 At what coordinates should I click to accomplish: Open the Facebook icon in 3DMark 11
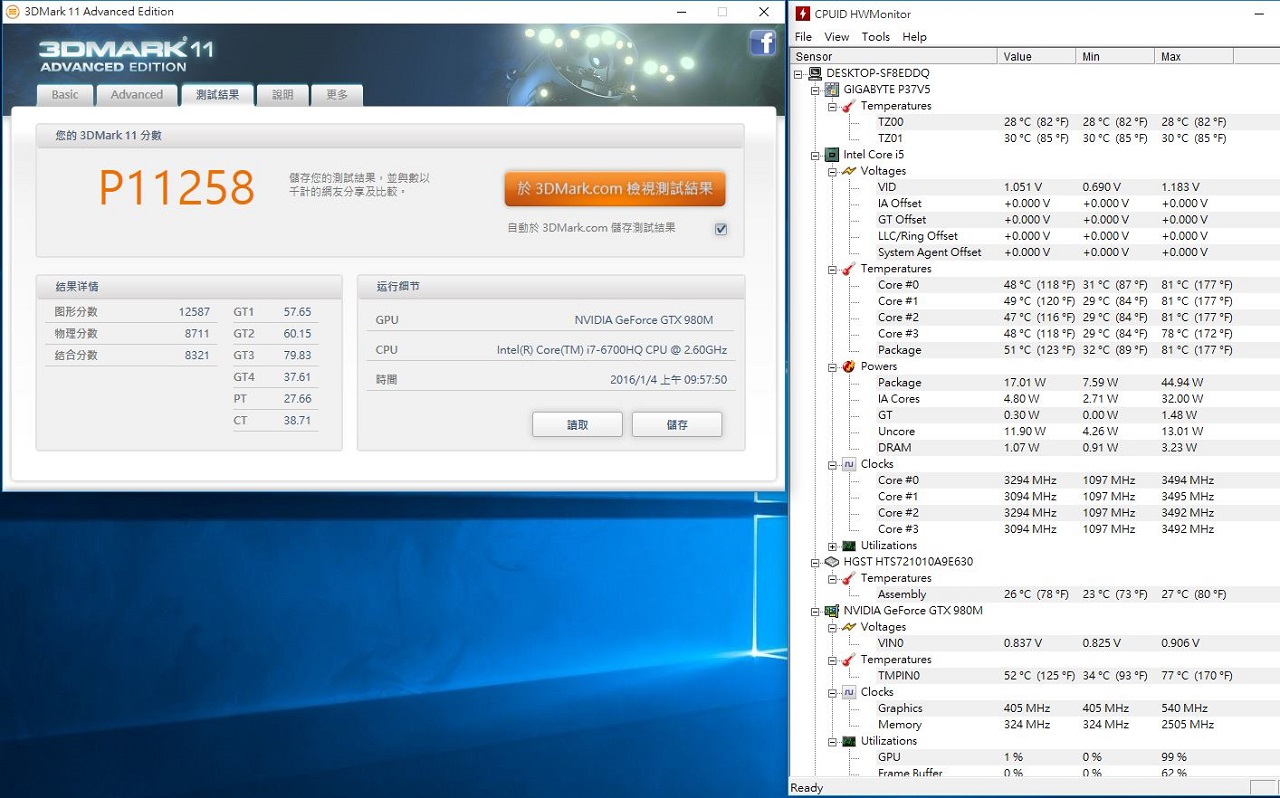(x=763, y=43)
